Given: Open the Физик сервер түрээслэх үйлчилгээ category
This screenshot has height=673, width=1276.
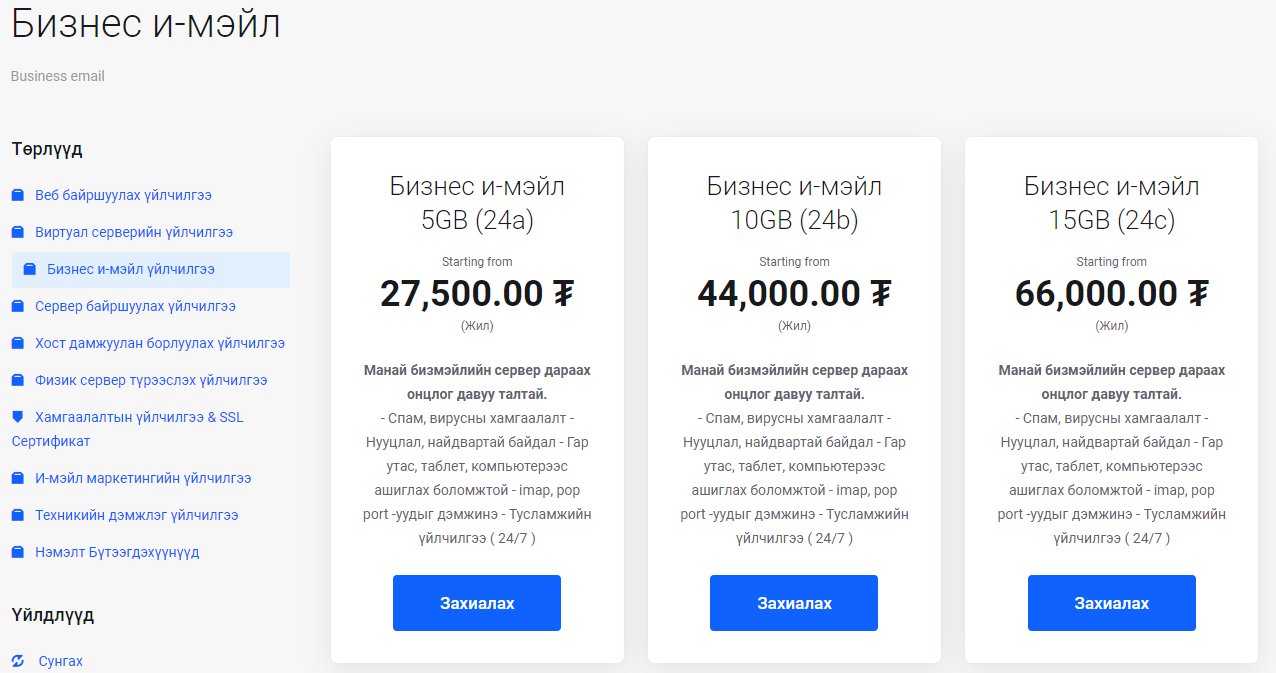Looking at the screenshot, I should [151, 380].
